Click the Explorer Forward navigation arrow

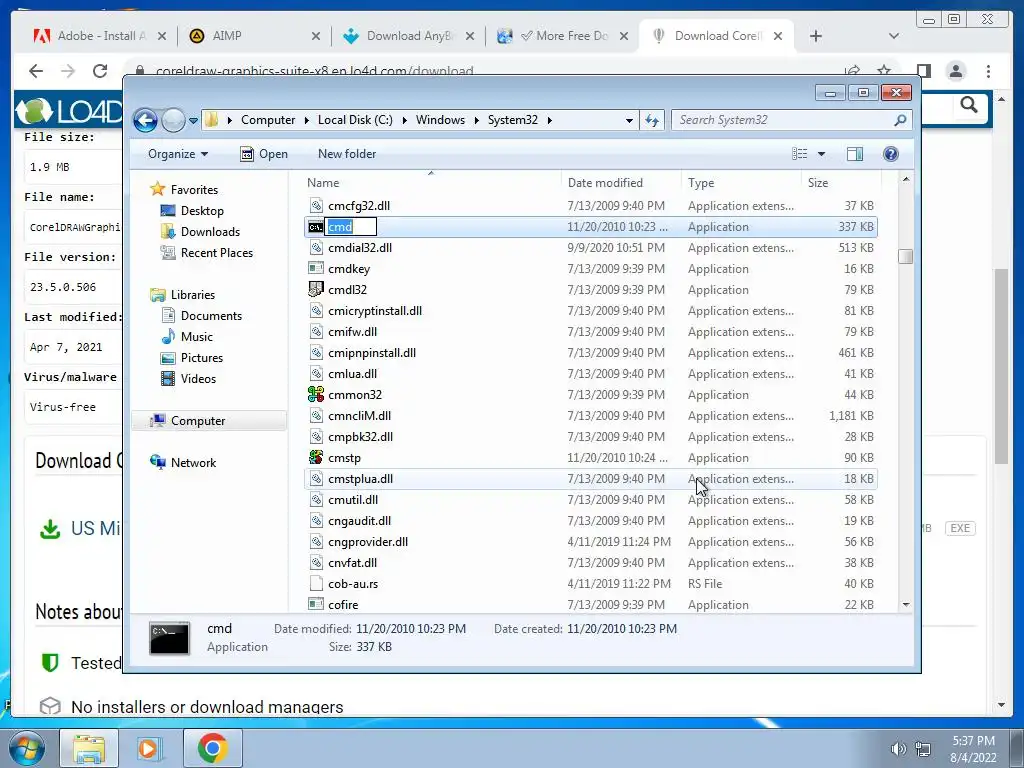pos(173,120)
